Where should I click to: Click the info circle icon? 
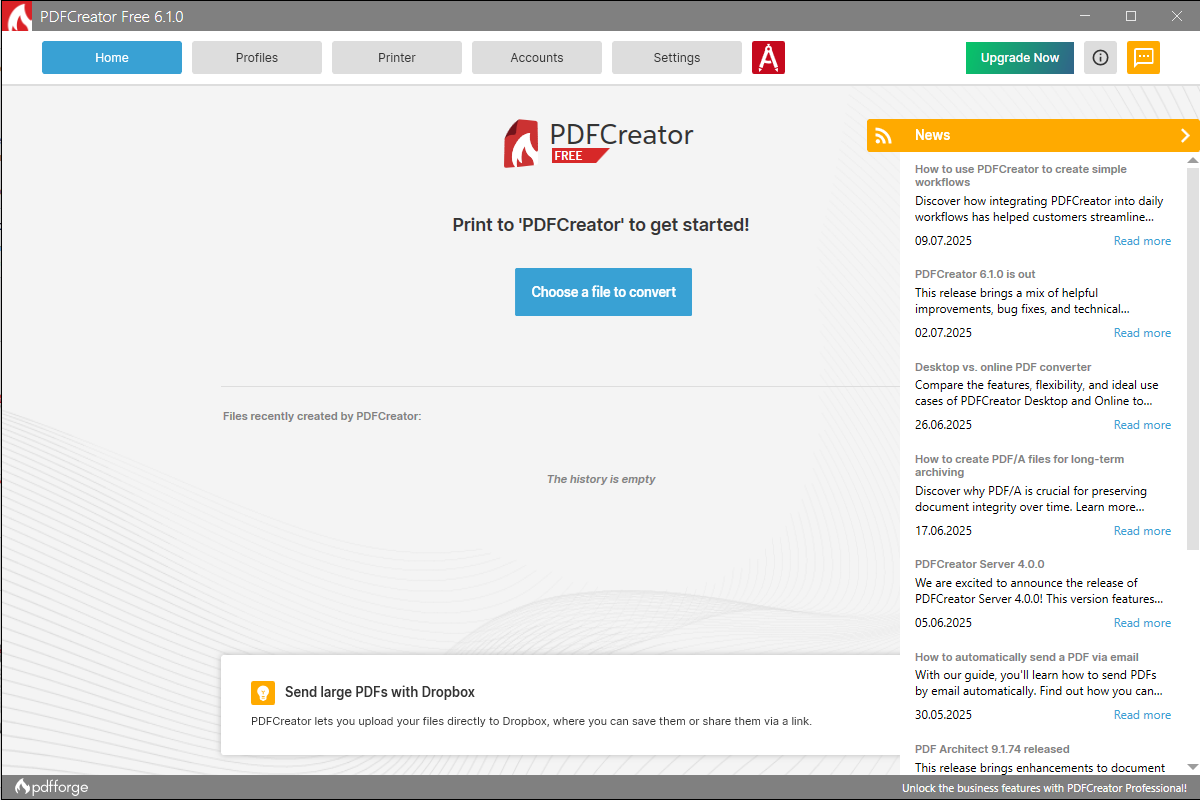pyautogui.click(x=1100, y=57)
